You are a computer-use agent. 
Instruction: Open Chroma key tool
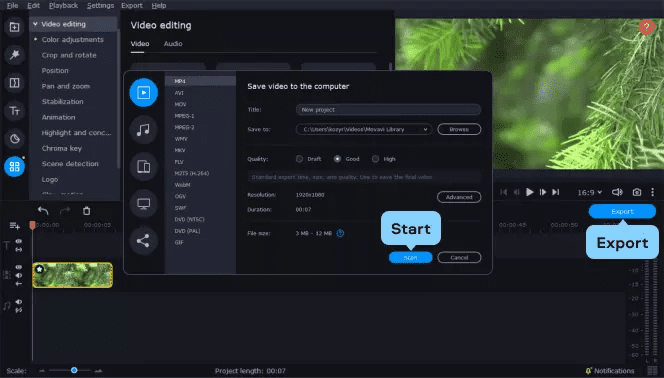click(62, 148)
